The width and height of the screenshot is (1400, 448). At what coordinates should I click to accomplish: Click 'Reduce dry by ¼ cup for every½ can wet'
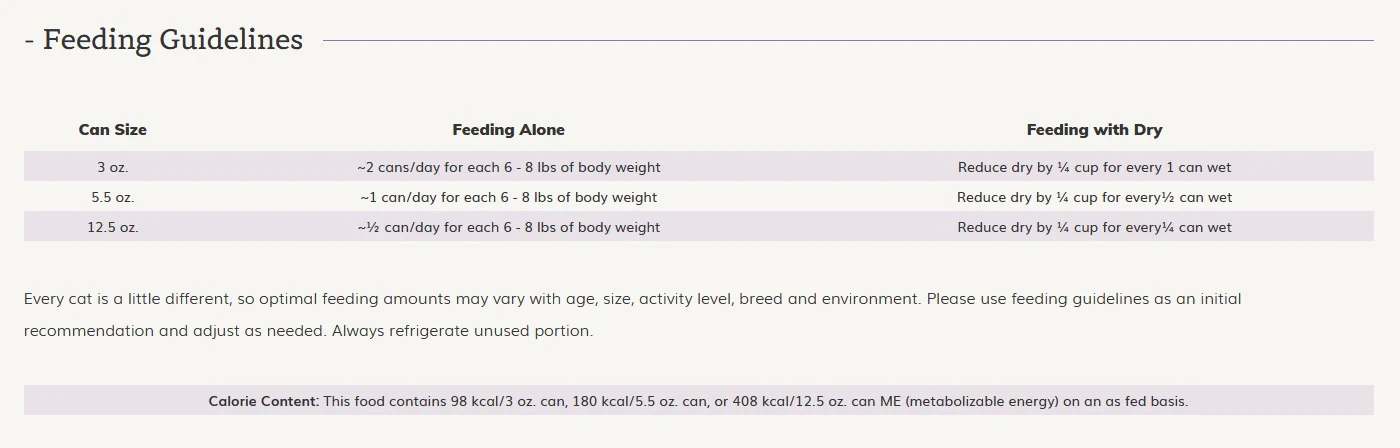(x=1094, y=197)
